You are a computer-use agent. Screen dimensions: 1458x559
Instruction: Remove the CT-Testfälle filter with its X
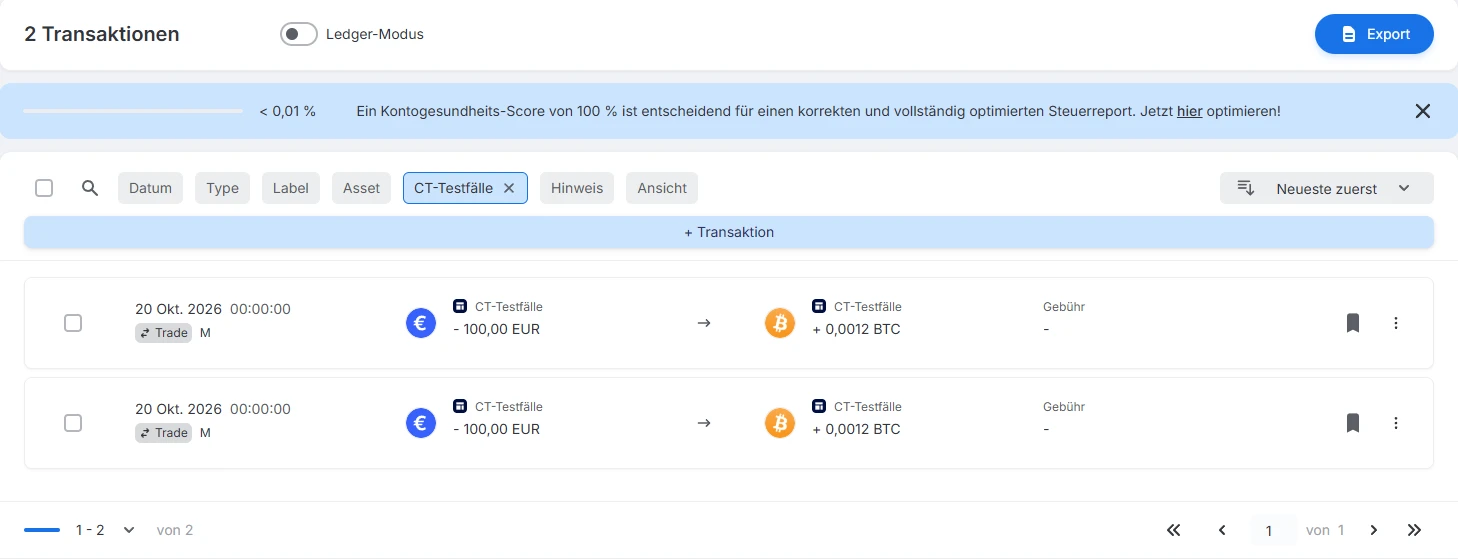click(509, 188)
